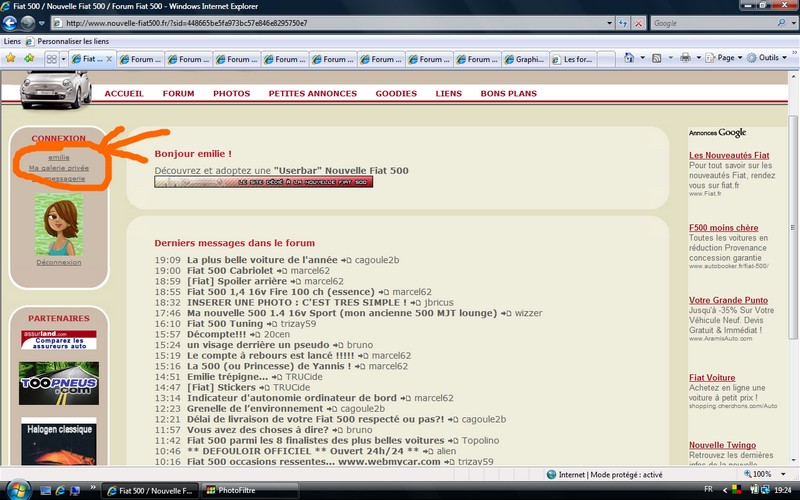Screen dimensions: 800x500
Task: Open the Favorites Center star icon
Action: point(10,58)
